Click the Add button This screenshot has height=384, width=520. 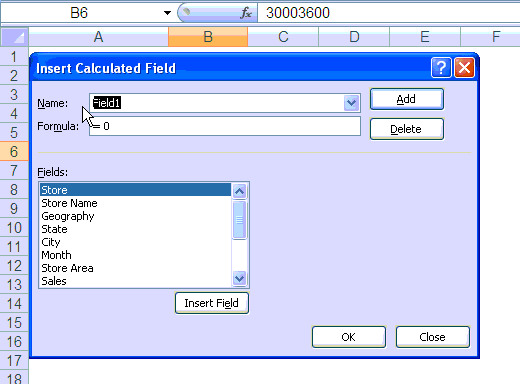click(407, 99)
